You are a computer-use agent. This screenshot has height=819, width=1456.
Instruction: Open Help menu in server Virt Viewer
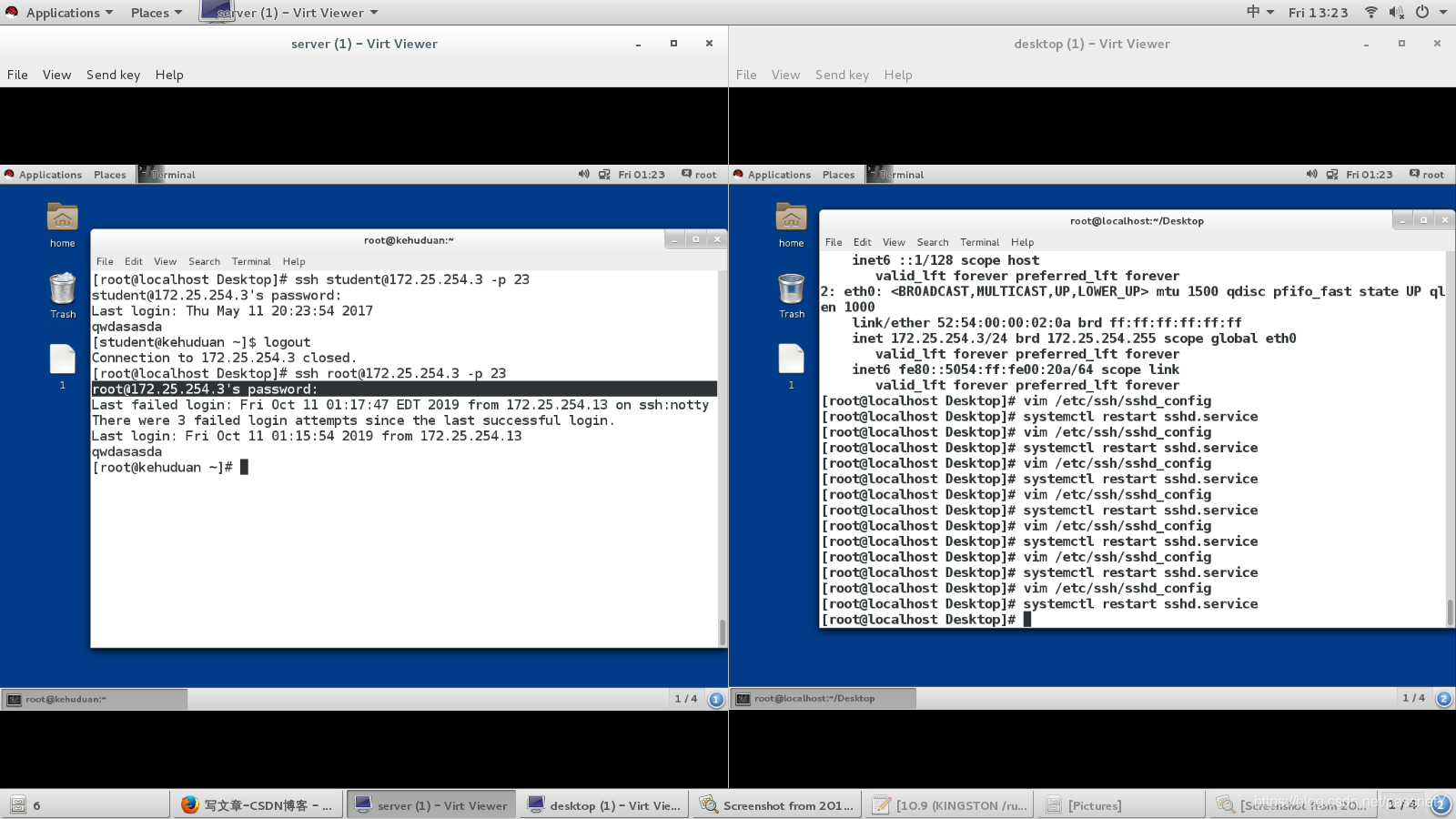click(x=169, y=75)
